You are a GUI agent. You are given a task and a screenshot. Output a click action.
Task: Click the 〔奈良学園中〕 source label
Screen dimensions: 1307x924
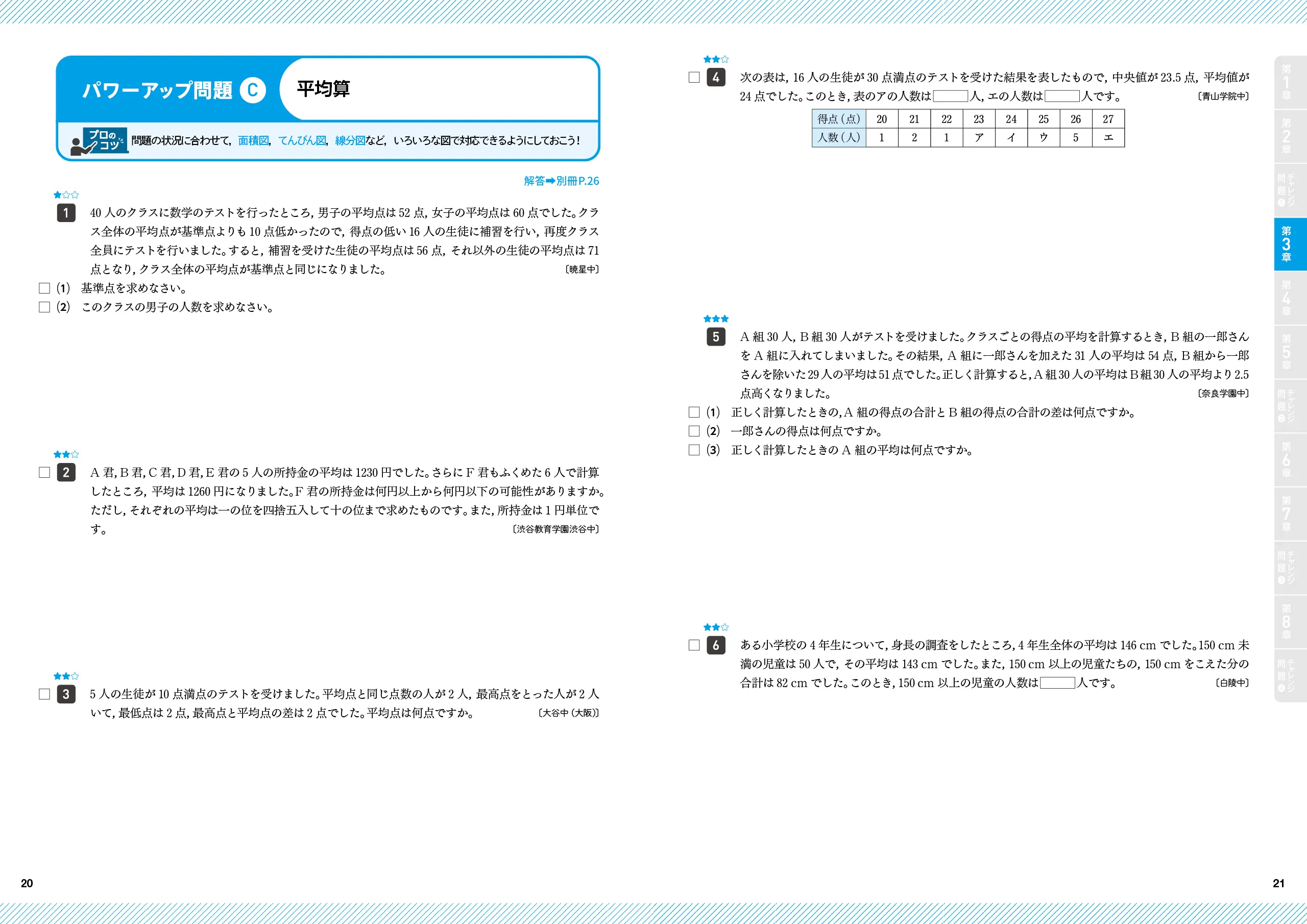(x=1223, y=394)
